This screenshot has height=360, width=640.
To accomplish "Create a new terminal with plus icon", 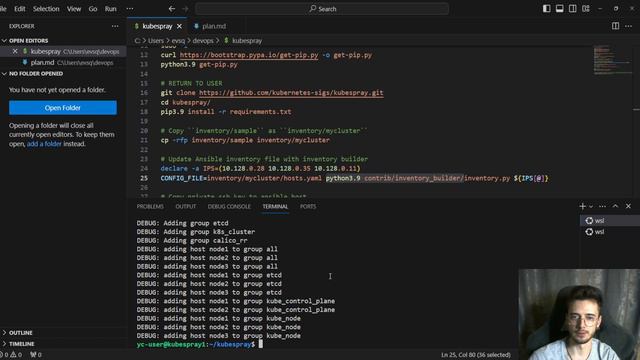I will [x=582, y=207].
